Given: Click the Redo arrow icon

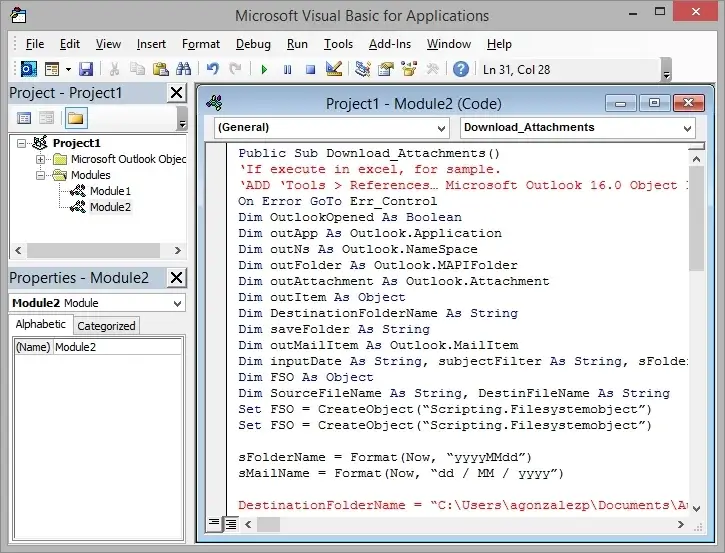Looking at the screenshot, I should (x=235, y=69).
